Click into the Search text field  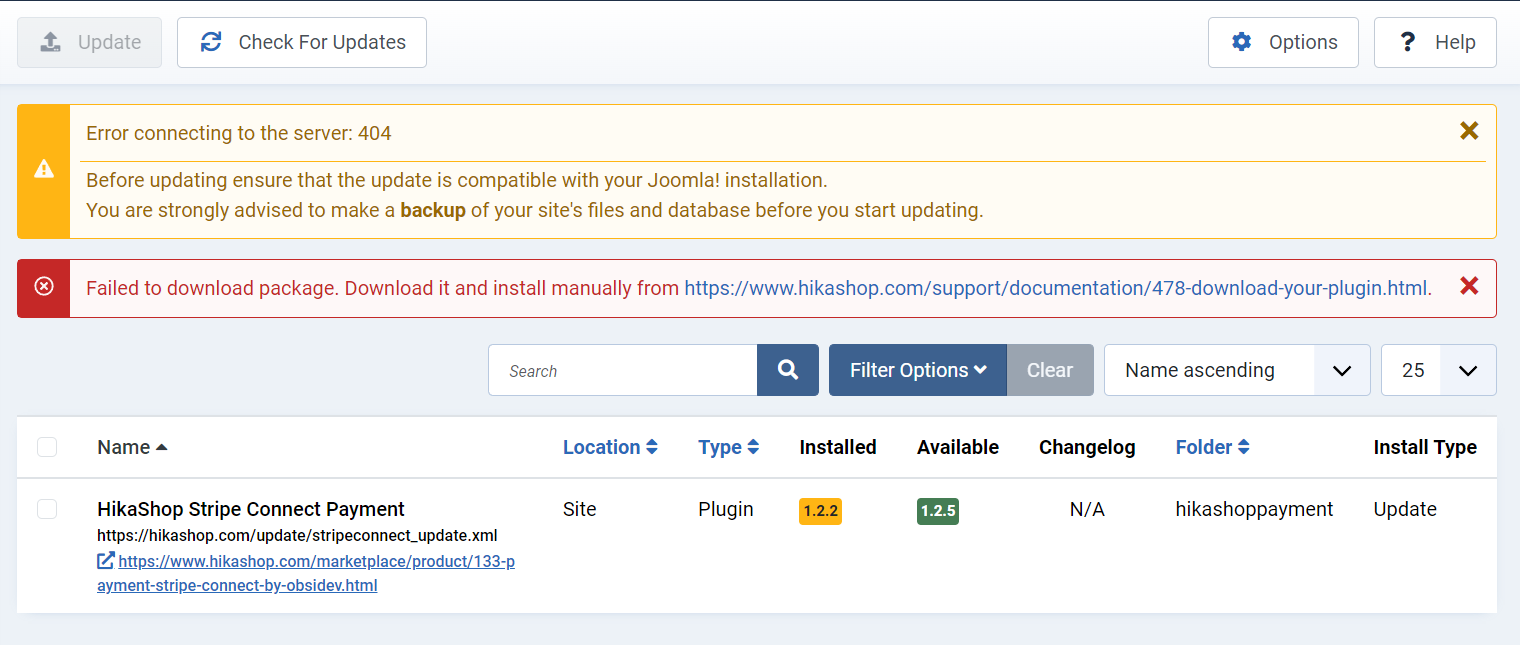click(x=623, y=370)
